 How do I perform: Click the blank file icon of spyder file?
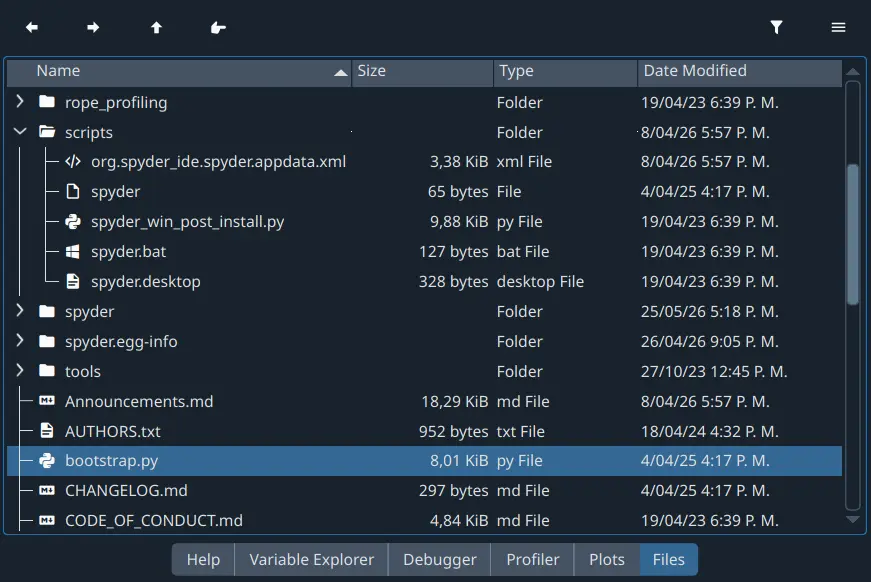pyautogui.click(x=73, y=192)
